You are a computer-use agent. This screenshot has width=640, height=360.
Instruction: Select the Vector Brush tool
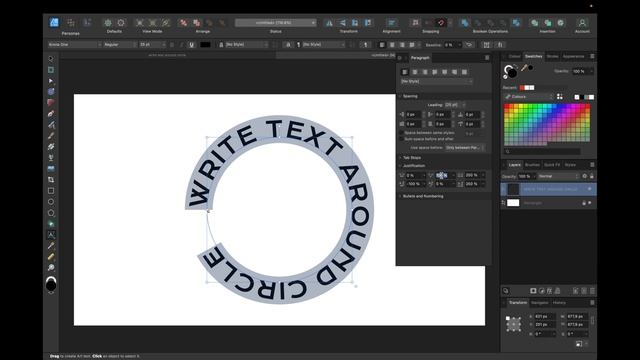pyautogui.click(x=51, y=136)
